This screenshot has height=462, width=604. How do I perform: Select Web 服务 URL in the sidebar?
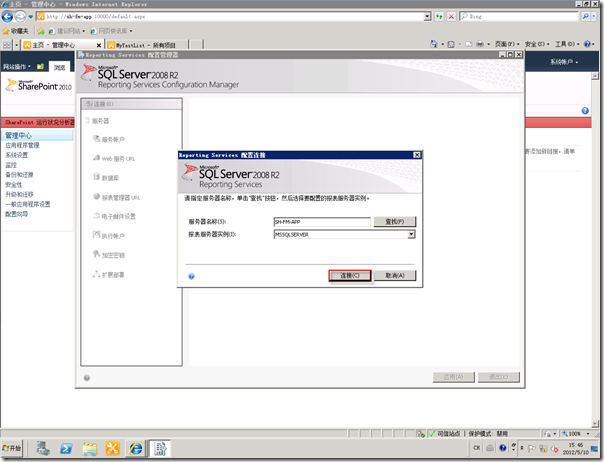point(114,158)
